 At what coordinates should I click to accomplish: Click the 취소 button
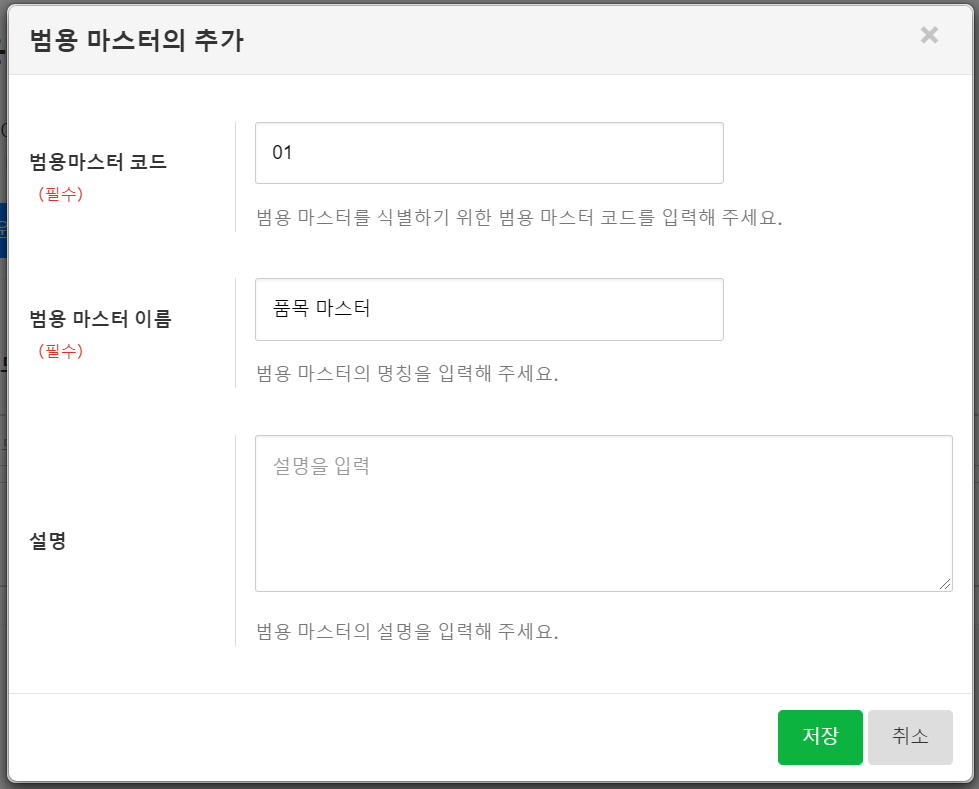(910, 737)
